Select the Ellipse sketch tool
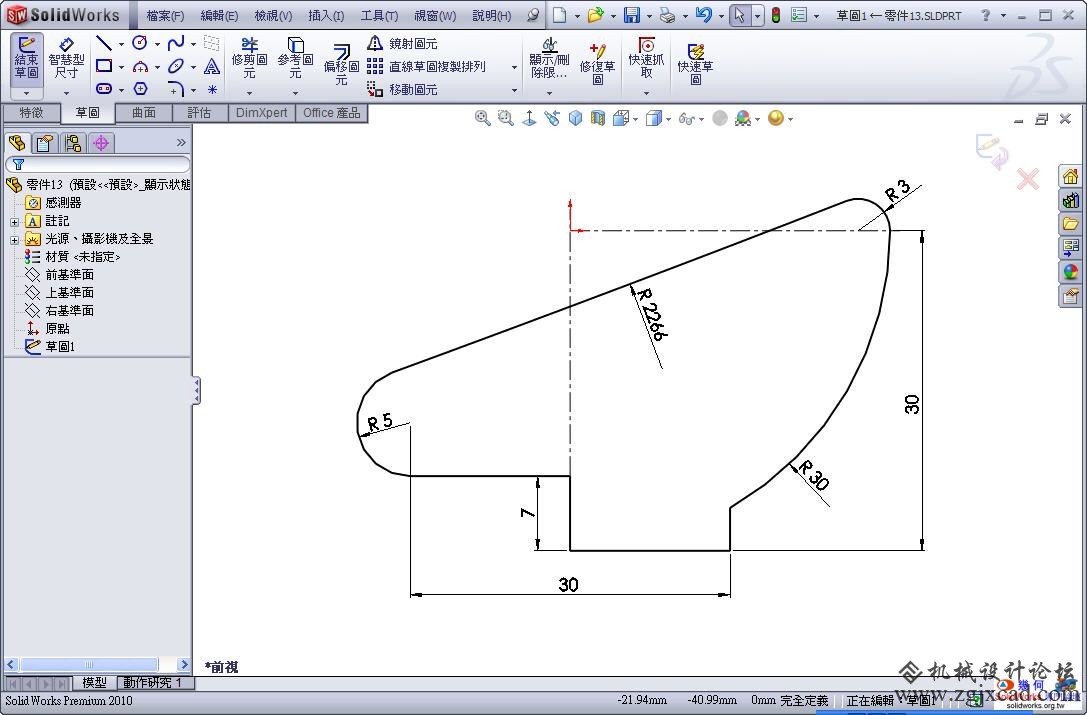This screenshot has width=1087, height=715. [175, 67]
